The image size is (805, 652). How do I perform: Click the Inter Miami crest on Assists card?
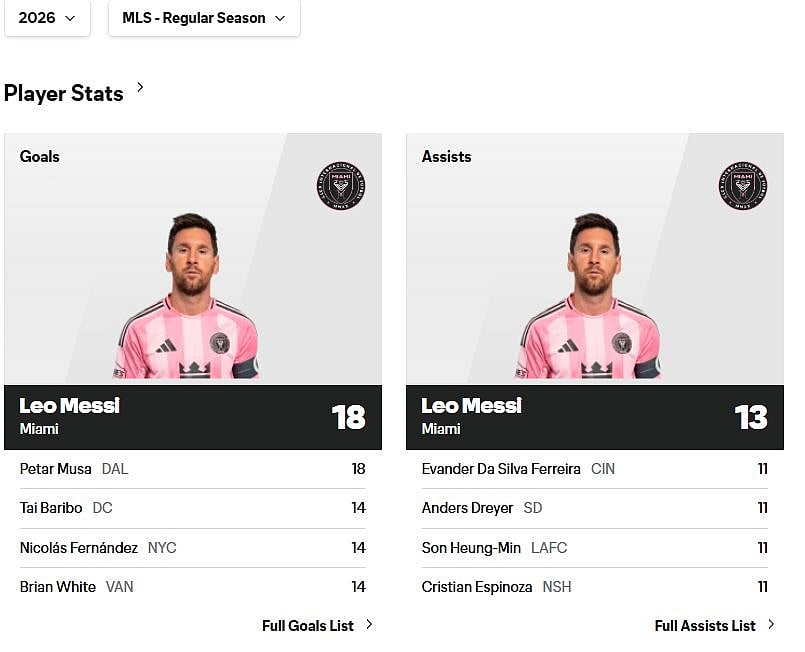pos(743,186)
